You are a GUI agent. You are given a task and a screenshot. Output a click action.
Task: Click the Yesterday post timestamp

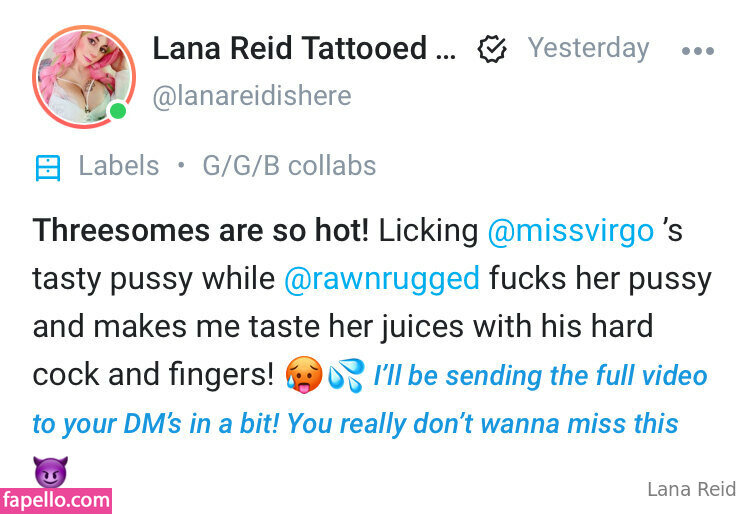click(x=588, y=47)
